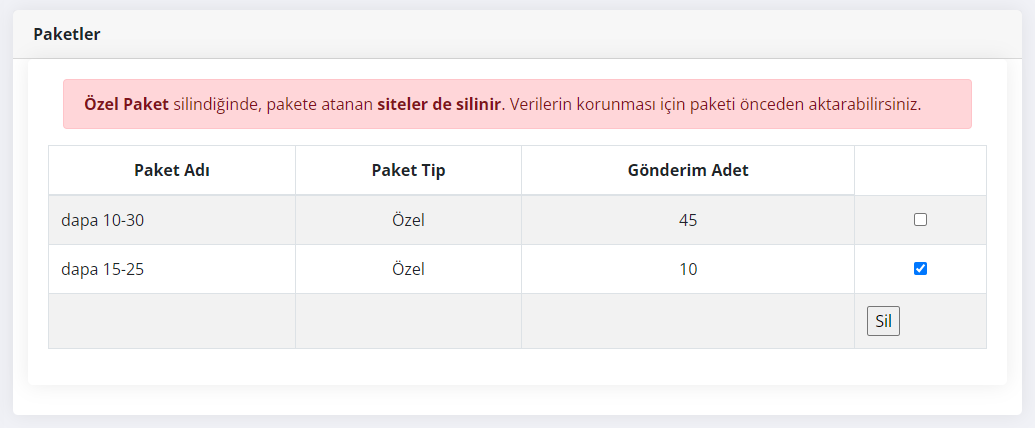Check the checkbox for dapa 10-30
This screenshot has height=428, width=1035.
click(x=920, y=220)
